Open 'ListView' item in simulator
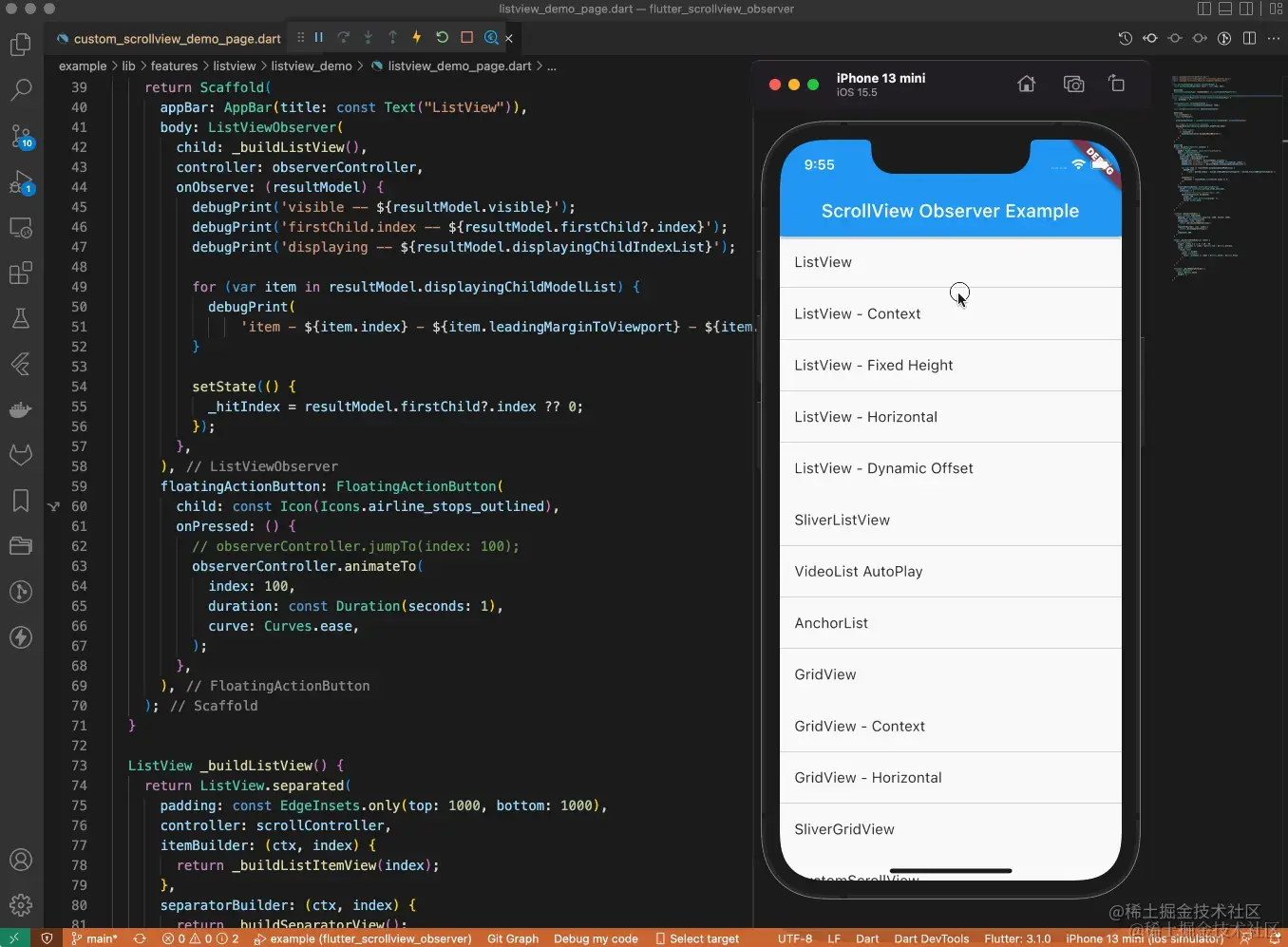The height and width of the screenshot is (947, 1288). (x=950, y=262)
